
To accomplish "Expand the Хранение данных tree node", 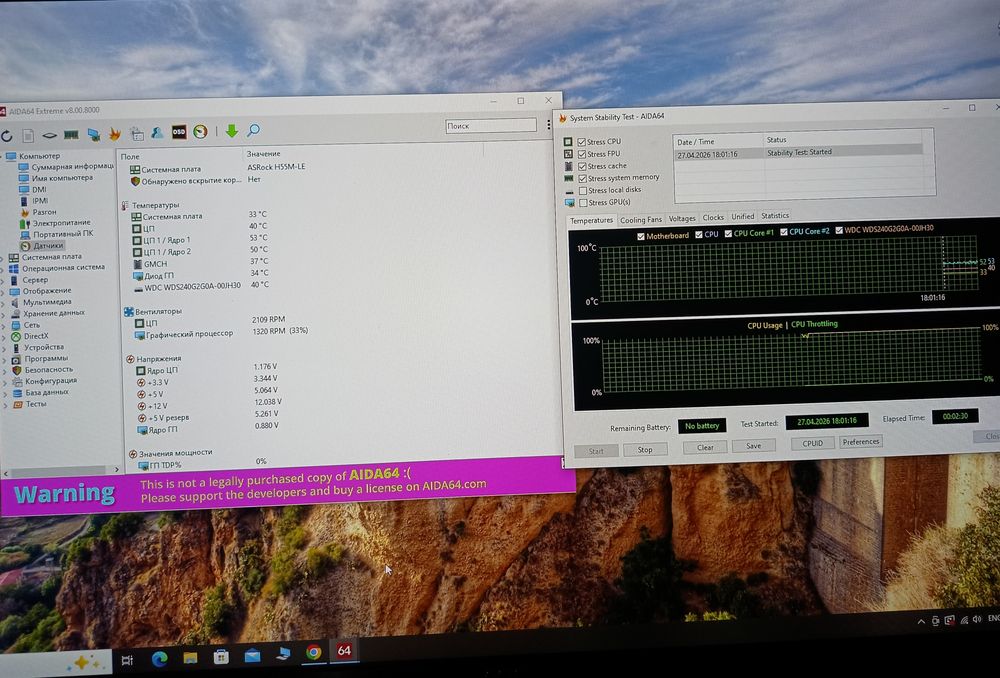I will click(x=2, y=314).
